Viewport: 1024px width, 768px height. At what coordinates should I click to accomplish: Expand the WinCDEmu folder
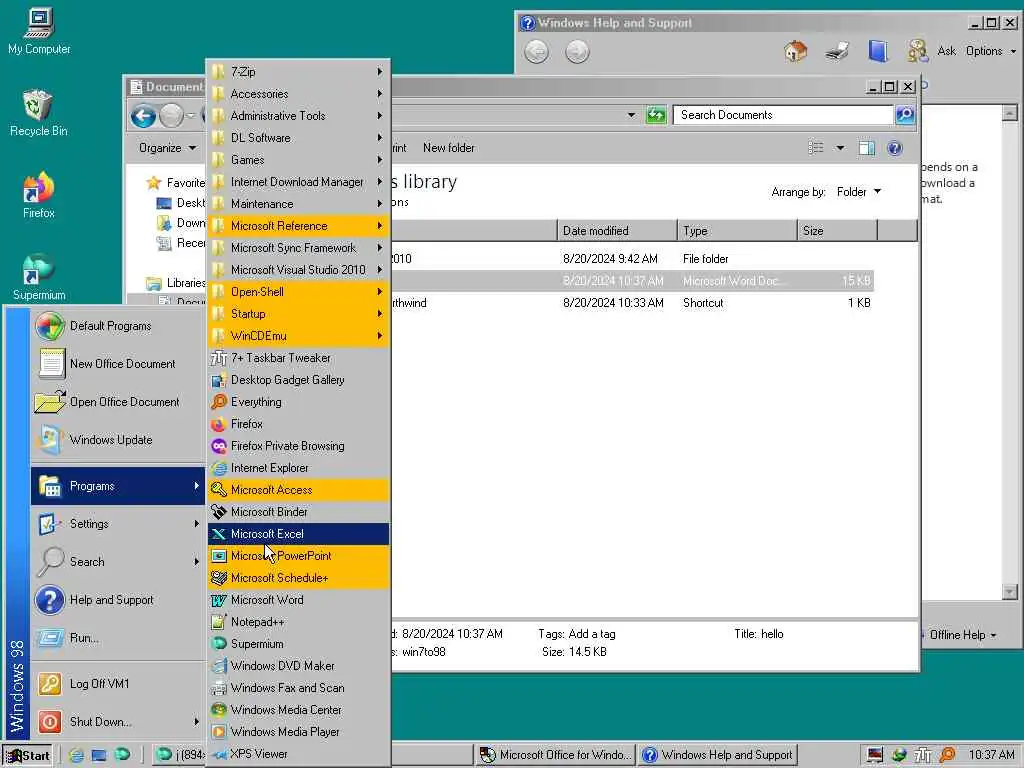[x=298, y=336]
